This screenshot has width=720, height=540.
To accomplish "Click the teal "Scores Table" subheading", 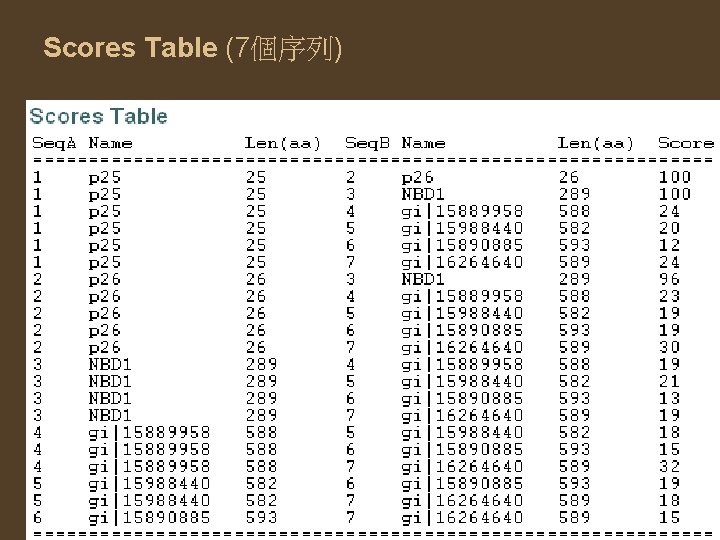I will click(x=98, y=116).
